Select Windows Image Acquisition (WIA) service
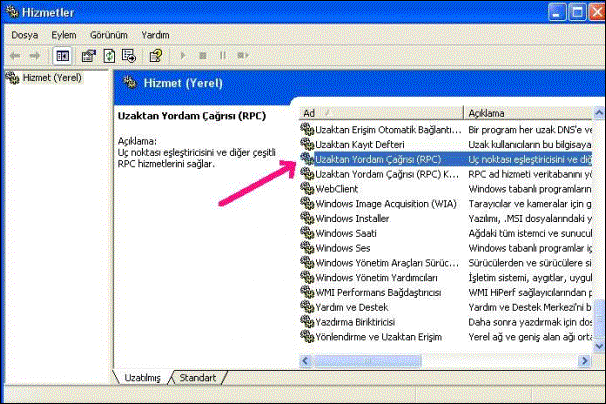Screen dimensions: 606x404 click(x=386, y=204)
